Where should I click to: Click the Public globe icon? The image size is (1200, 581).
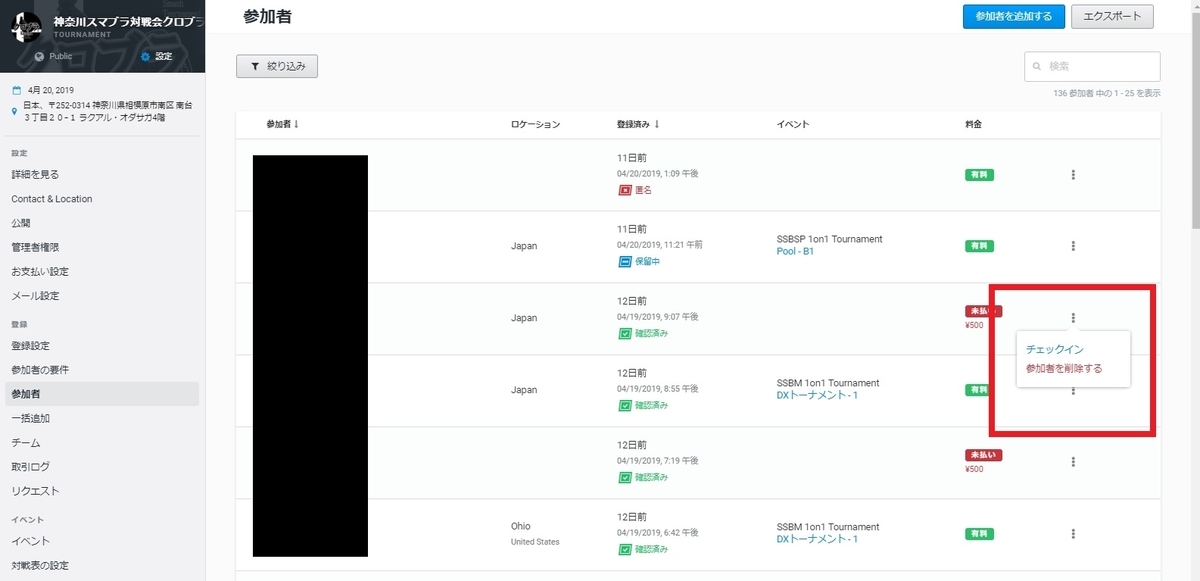pos(39,56)
